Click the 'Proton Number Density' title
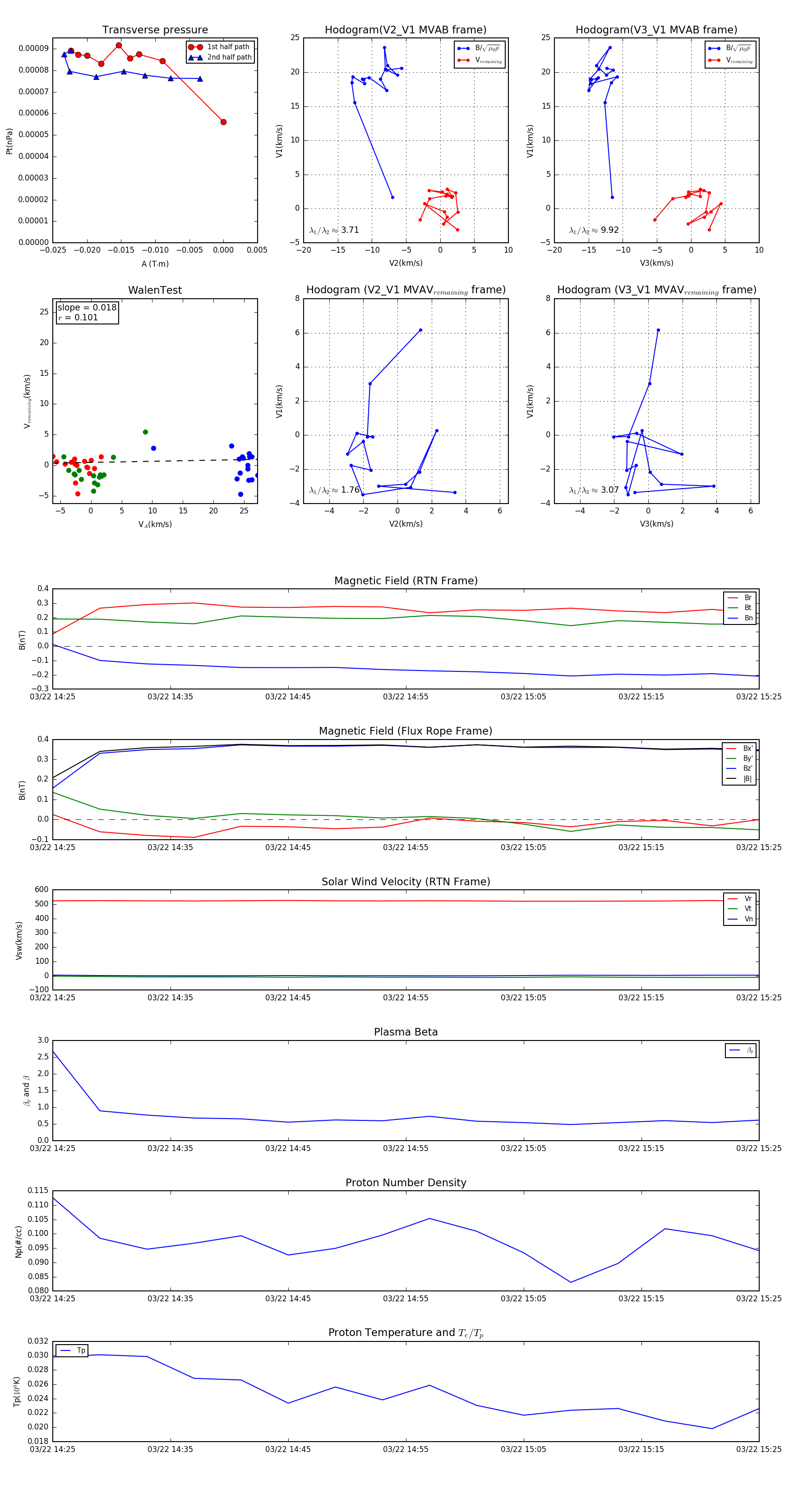The width and height of the screenshot is (812, 1489). point(406,1183)
